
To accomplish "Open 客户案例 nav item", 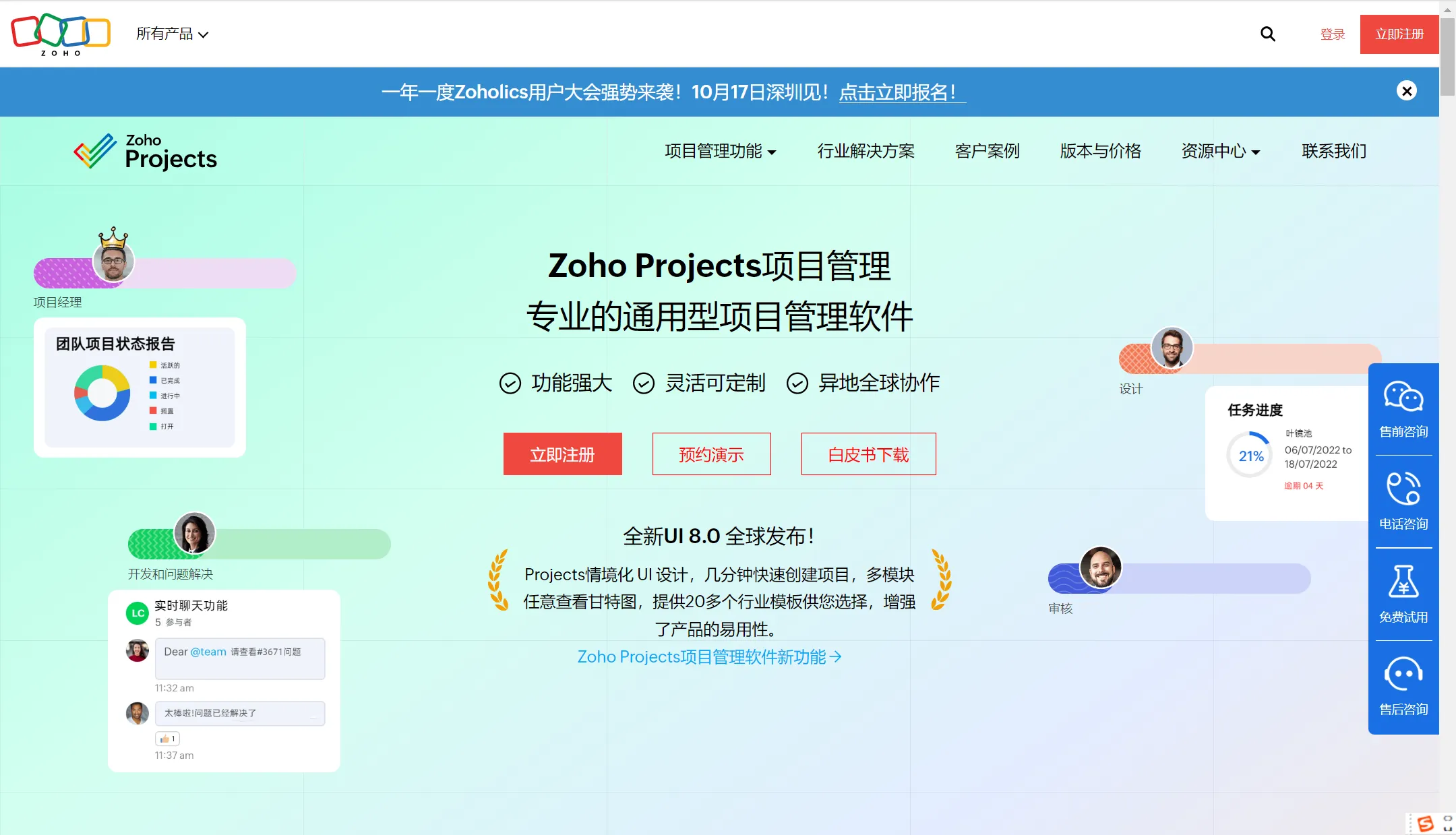I will pyautogui.click(x=988, y=151).
